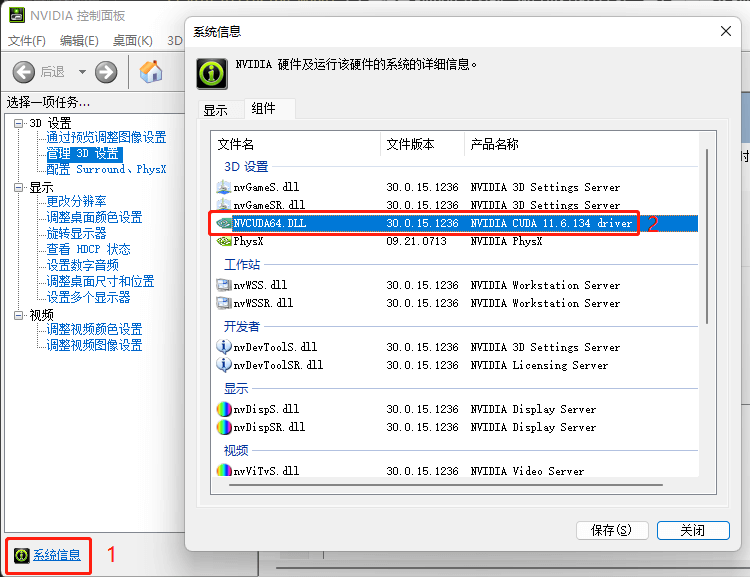Click NVIDIA CUDA 11.6.134 driver text
Image resolution: width=750 pixels, height=577 pixels.
click(x=551, y=223)
